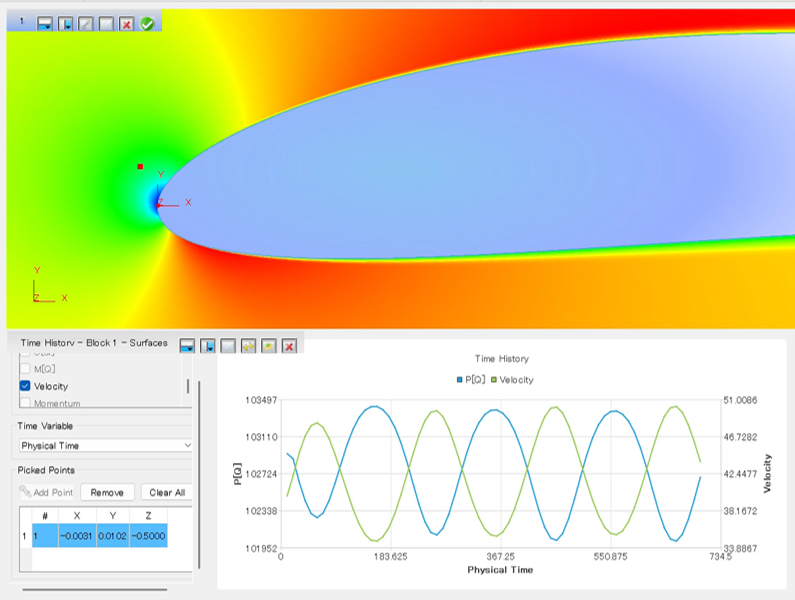Click the Y column header in points table
Screen dimensions: 795x600
113,515
